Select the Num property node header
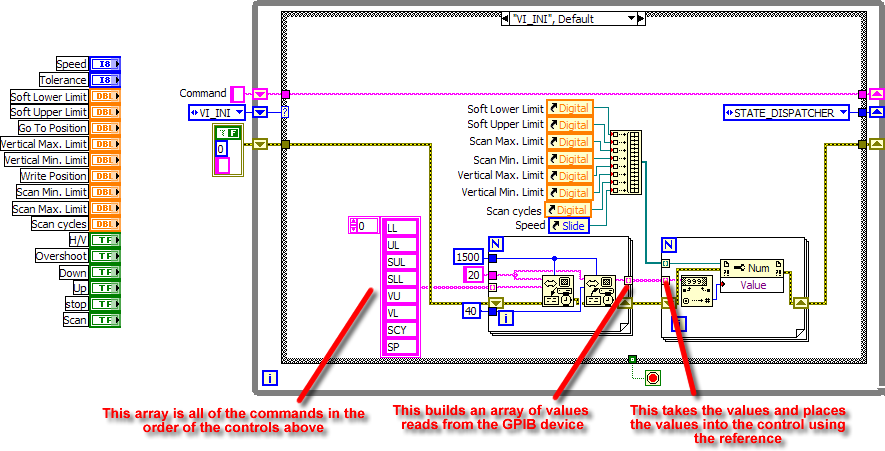The width and height of the screenshot is (885, 451). (x=752, y=268)
